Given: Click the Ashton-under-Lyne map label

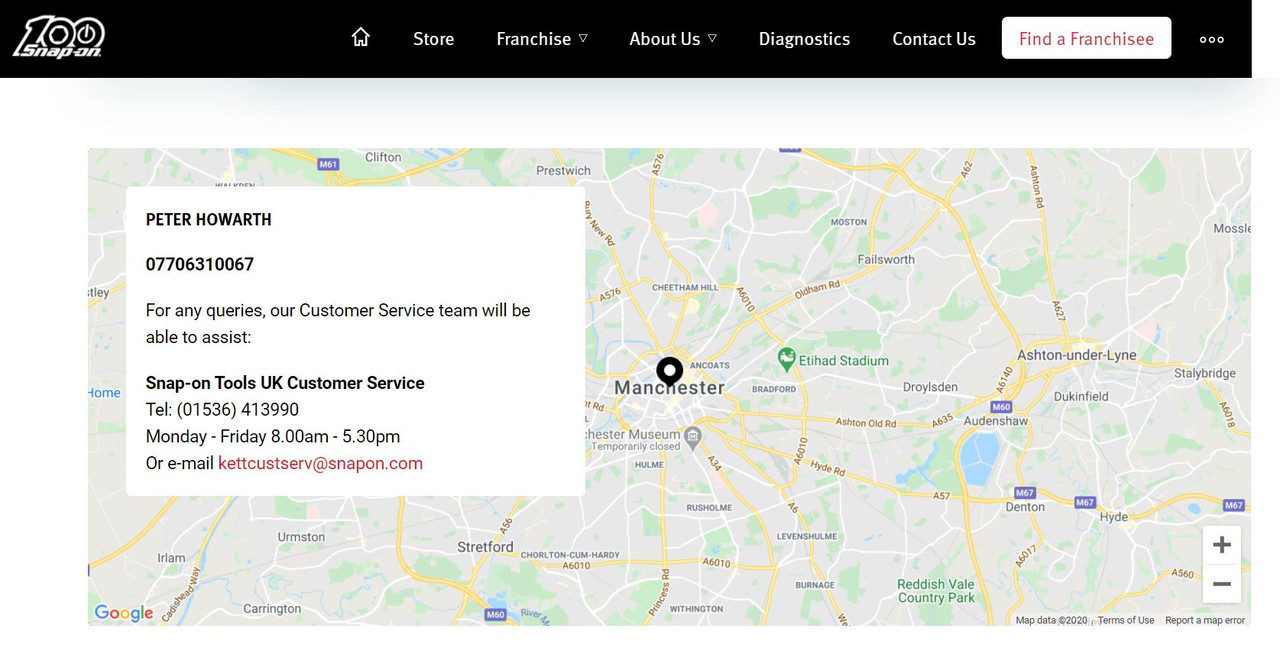Looking at the screenshot, I should pos(1077,355).
